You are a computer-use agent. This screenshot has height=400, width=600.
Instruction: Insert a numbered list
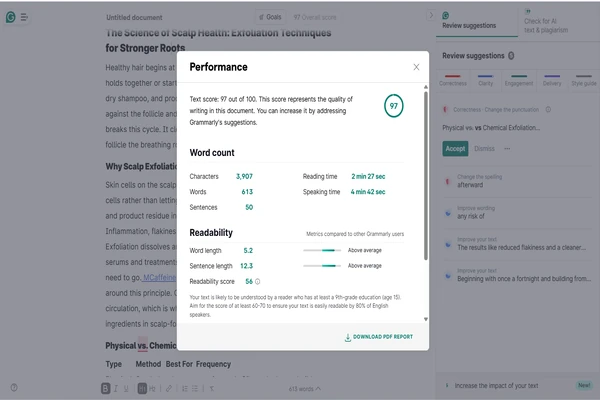185,389
